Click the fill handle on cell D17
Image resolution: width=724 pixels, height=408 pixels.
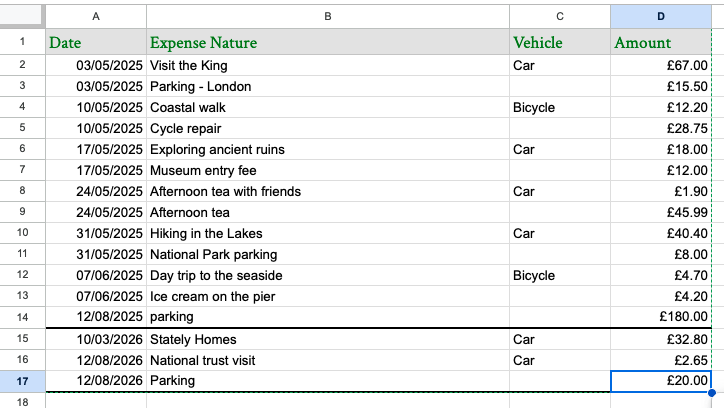[x=711, y=391]
